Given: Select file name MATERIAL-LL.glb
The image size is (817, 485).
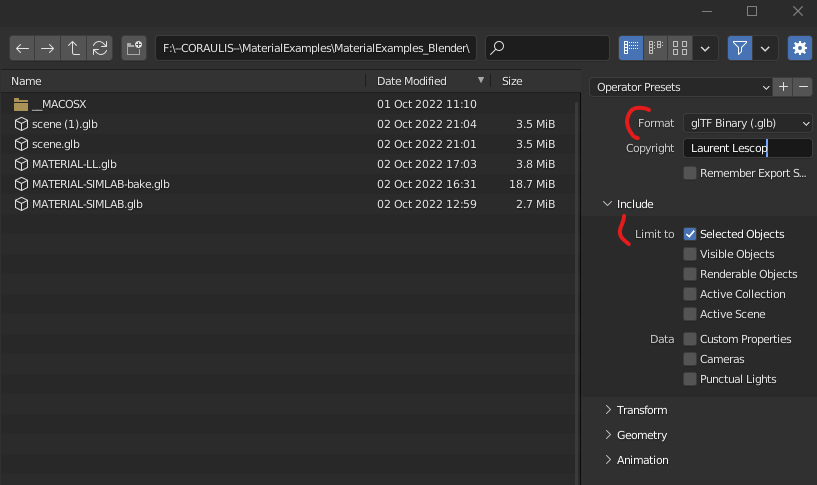Looking at the screenshot, I should pyautogui.click(x=74, y=164).
